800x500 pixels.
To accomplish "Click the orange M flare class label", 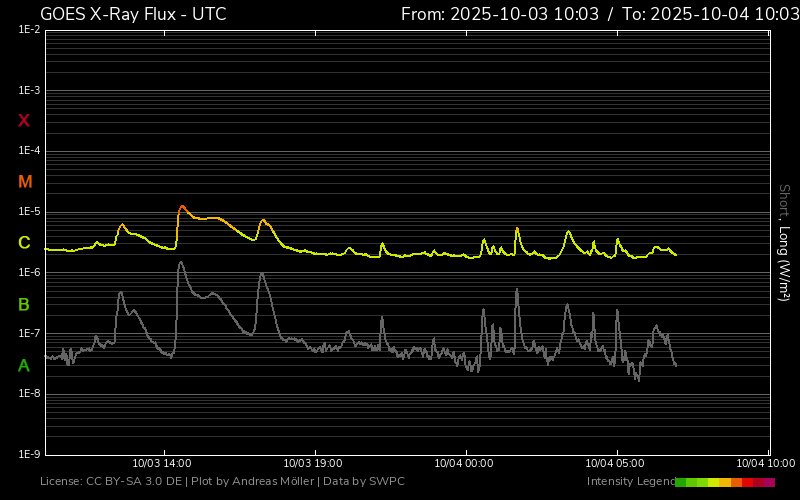I will coord(25,182).
